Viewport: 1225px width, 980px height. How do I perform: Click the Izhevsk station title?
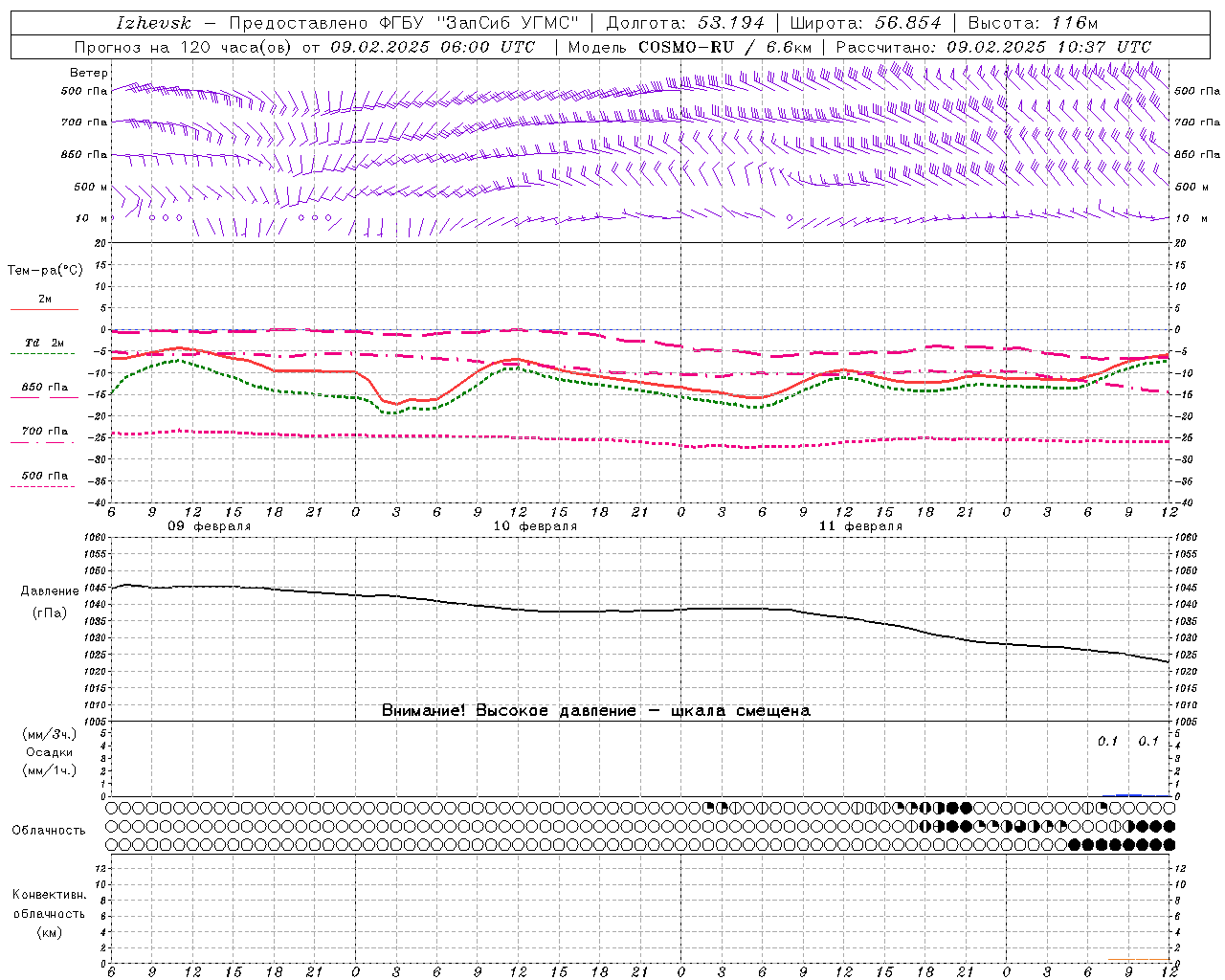click(x=153, y=23)
